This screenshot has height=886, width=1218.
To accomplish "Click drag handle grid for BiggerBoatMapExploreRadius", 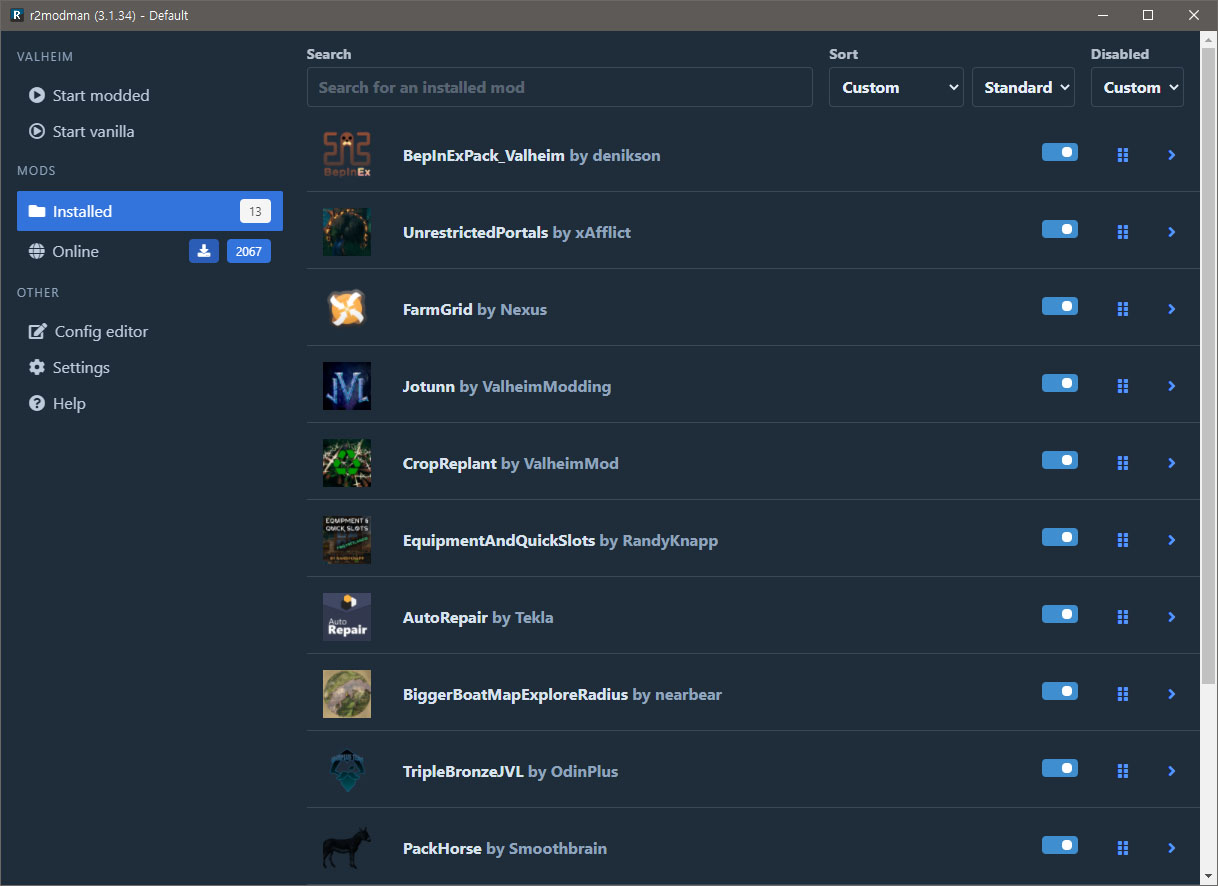I will pyautogui.click(x=1123, y=694).
